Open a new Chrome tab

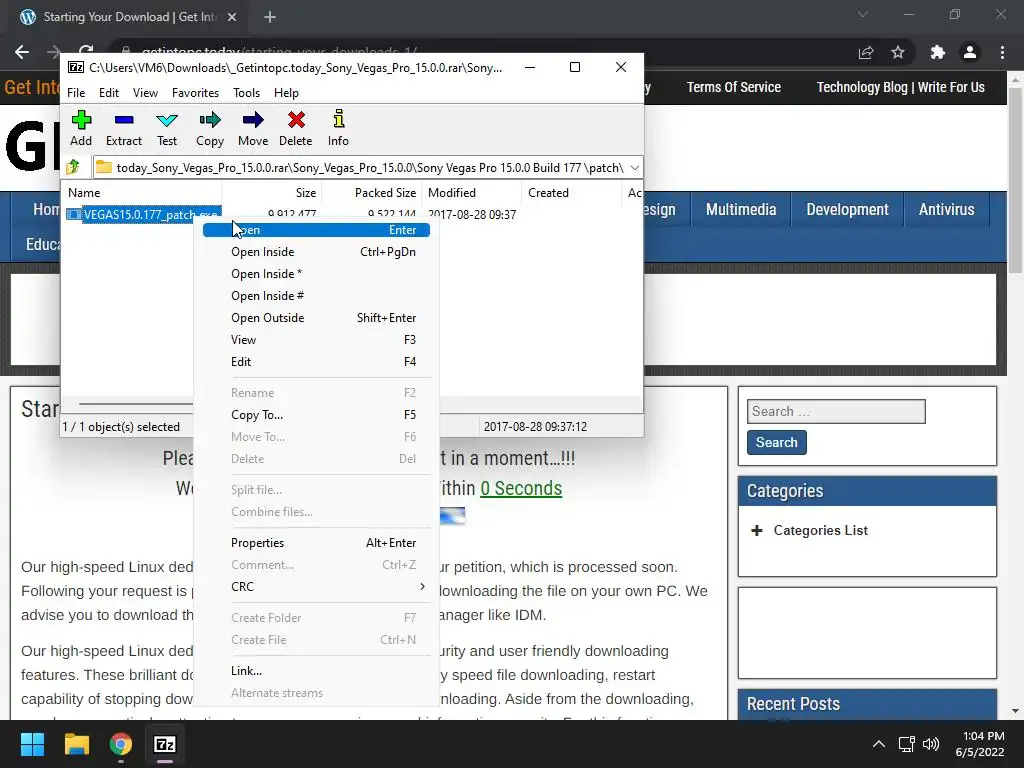click(270, 17)
